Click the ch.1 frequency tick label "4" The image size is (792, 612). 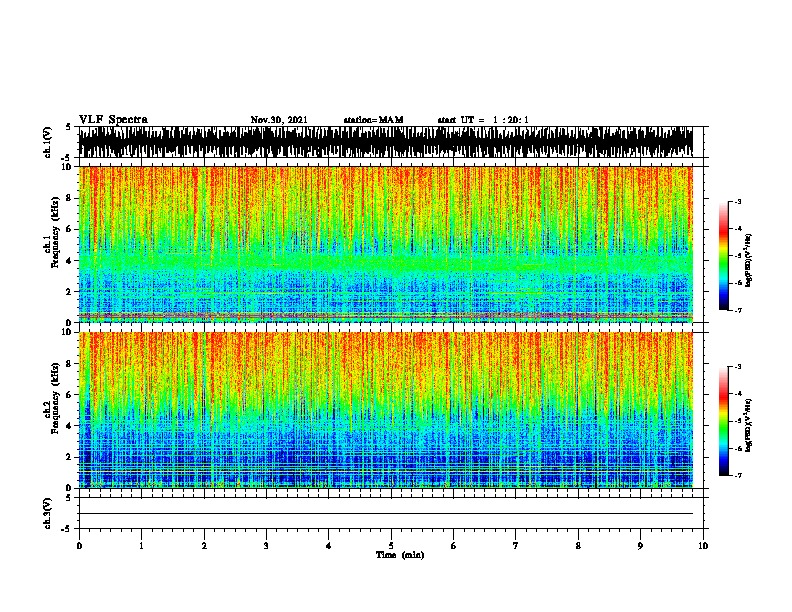point(70,261)
